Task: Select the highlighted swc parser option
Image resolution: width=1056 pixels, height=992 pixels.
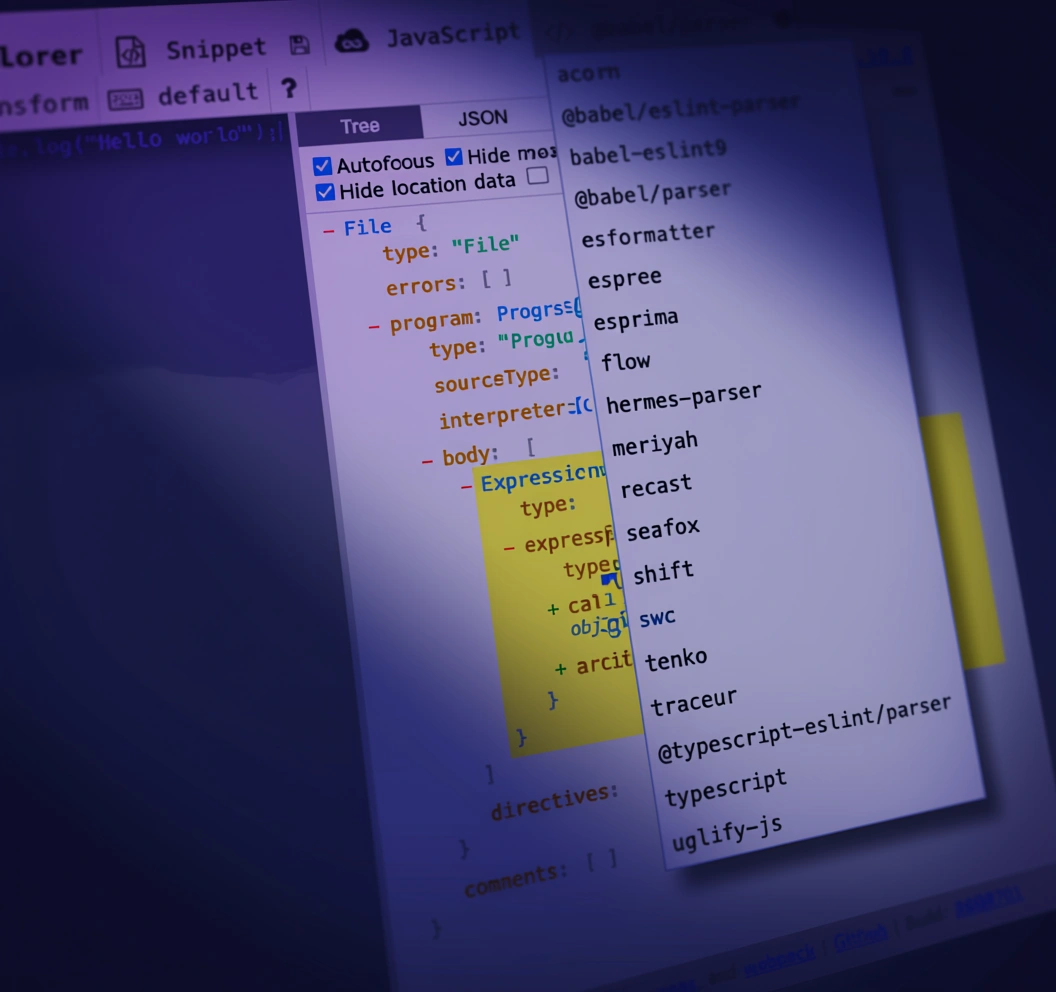Action: coord(657,618)
